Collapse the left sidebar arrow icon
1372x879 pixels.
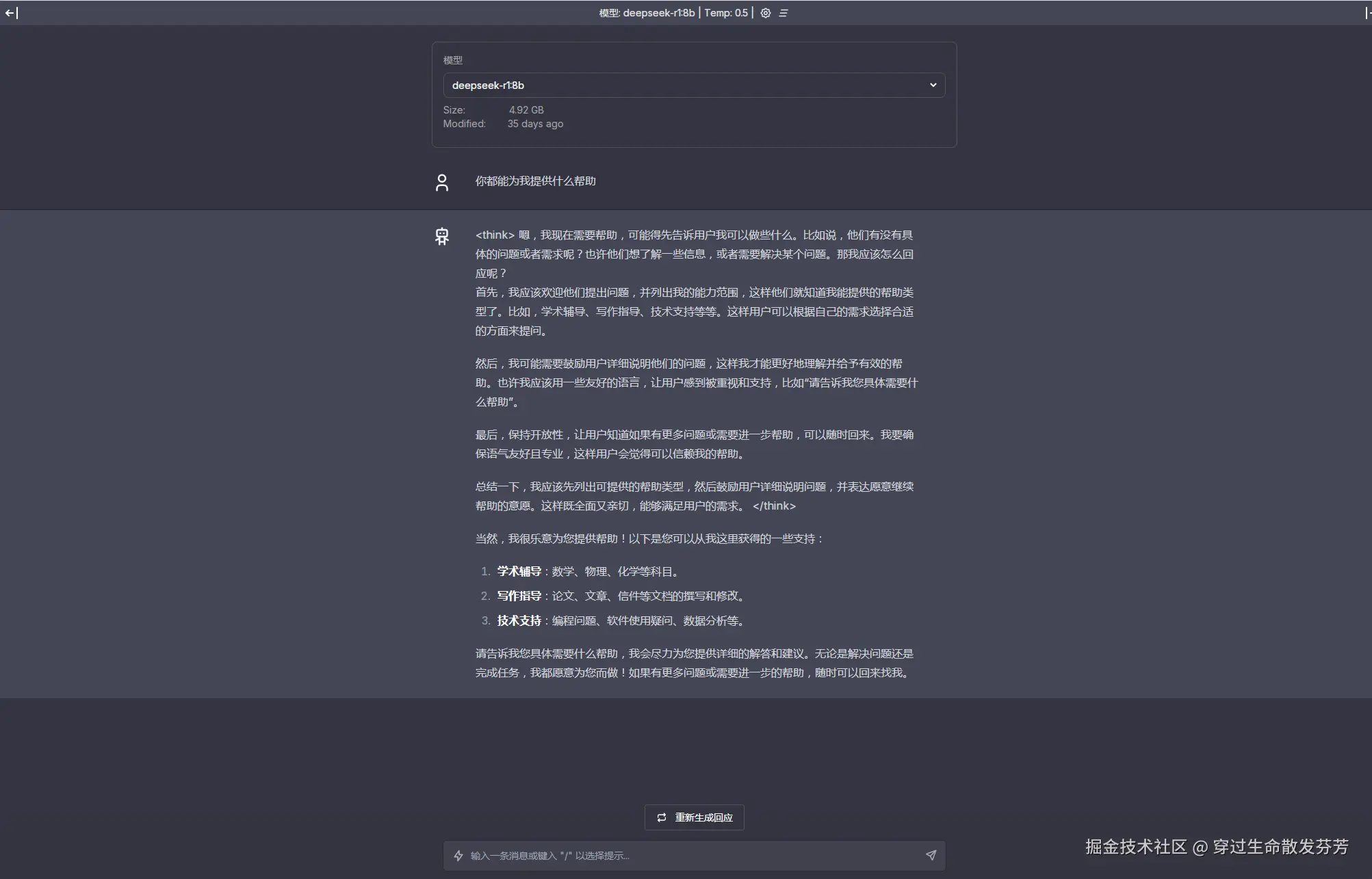coord(12,13)
